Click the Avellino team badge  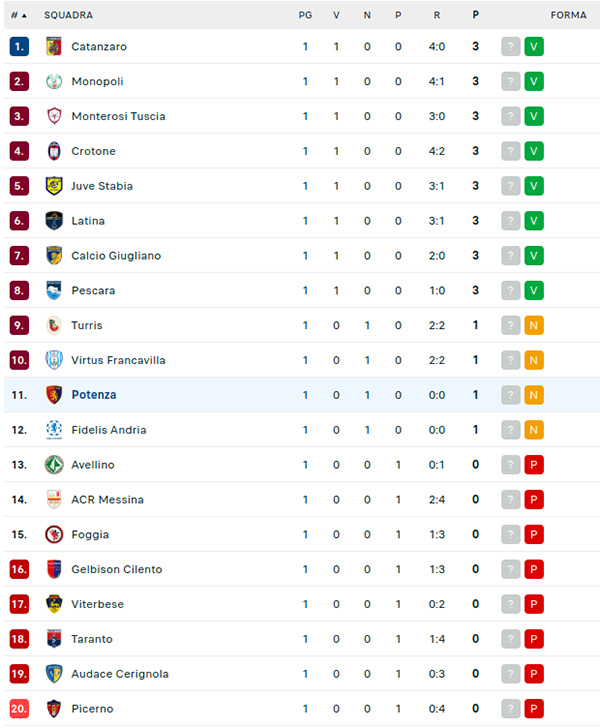[x=54, y=465]
